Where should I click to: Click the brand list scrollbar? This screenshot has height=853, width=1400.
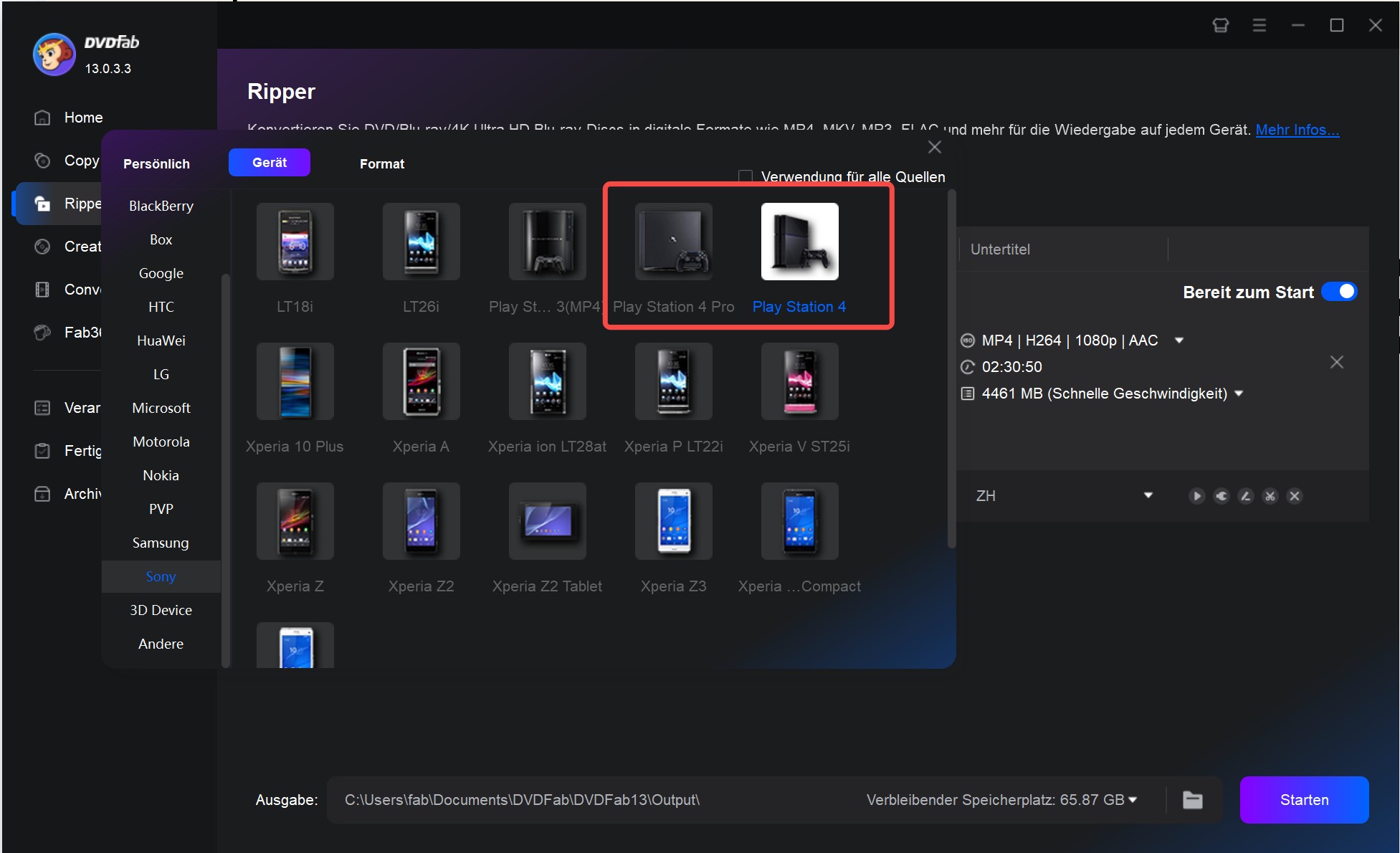(226, 470)
